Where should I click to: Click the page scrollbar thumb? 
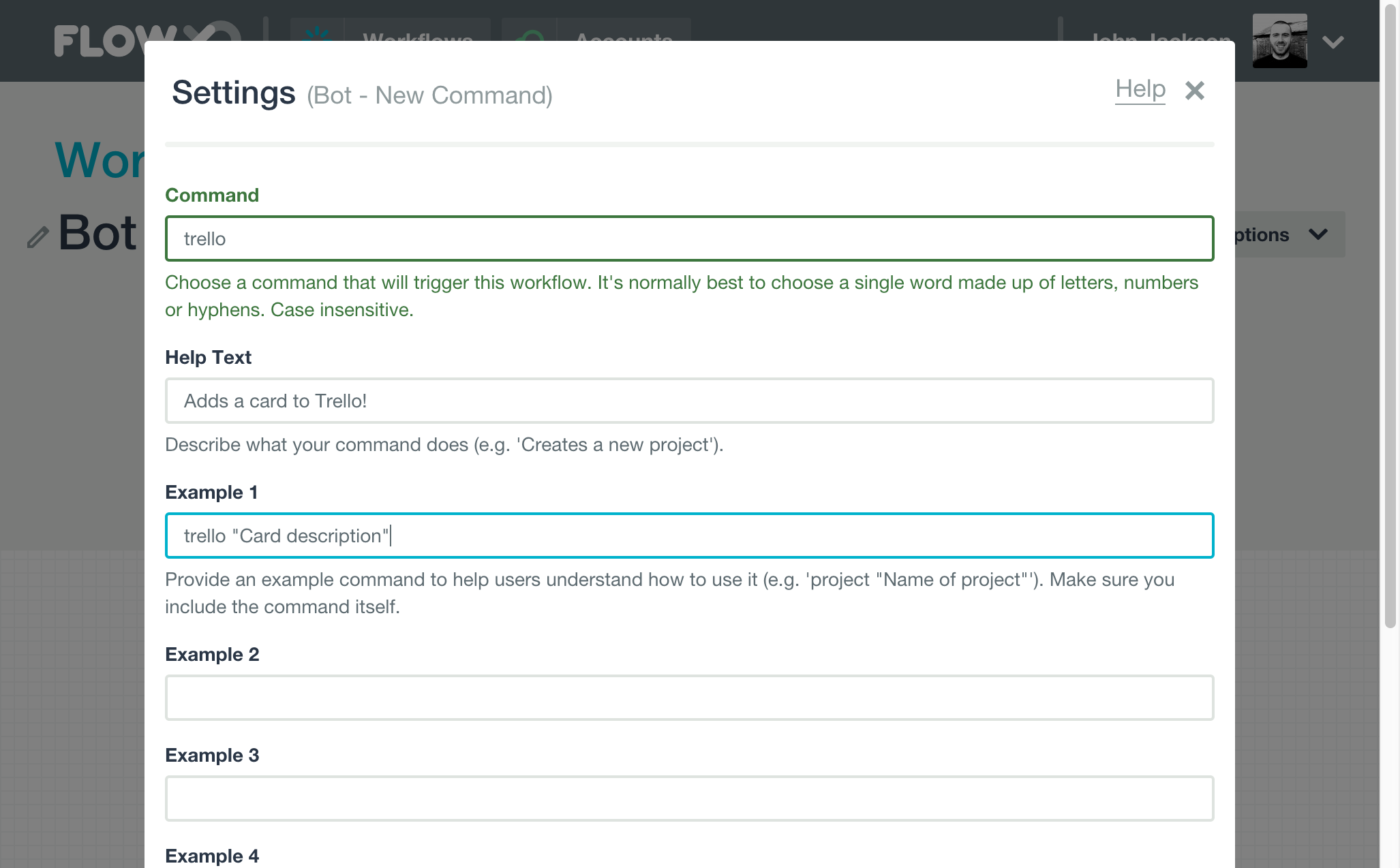[x=1390, y=313]
